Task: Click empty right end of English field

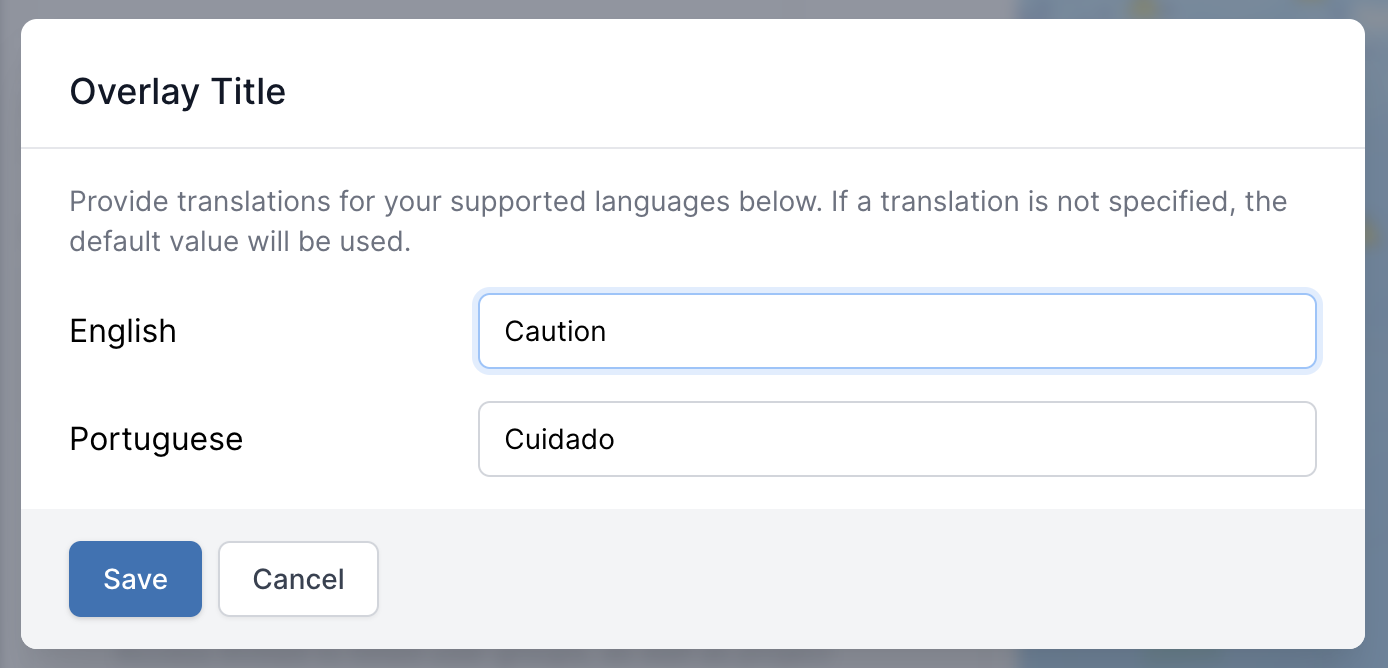Action: tap(1200, 331)
